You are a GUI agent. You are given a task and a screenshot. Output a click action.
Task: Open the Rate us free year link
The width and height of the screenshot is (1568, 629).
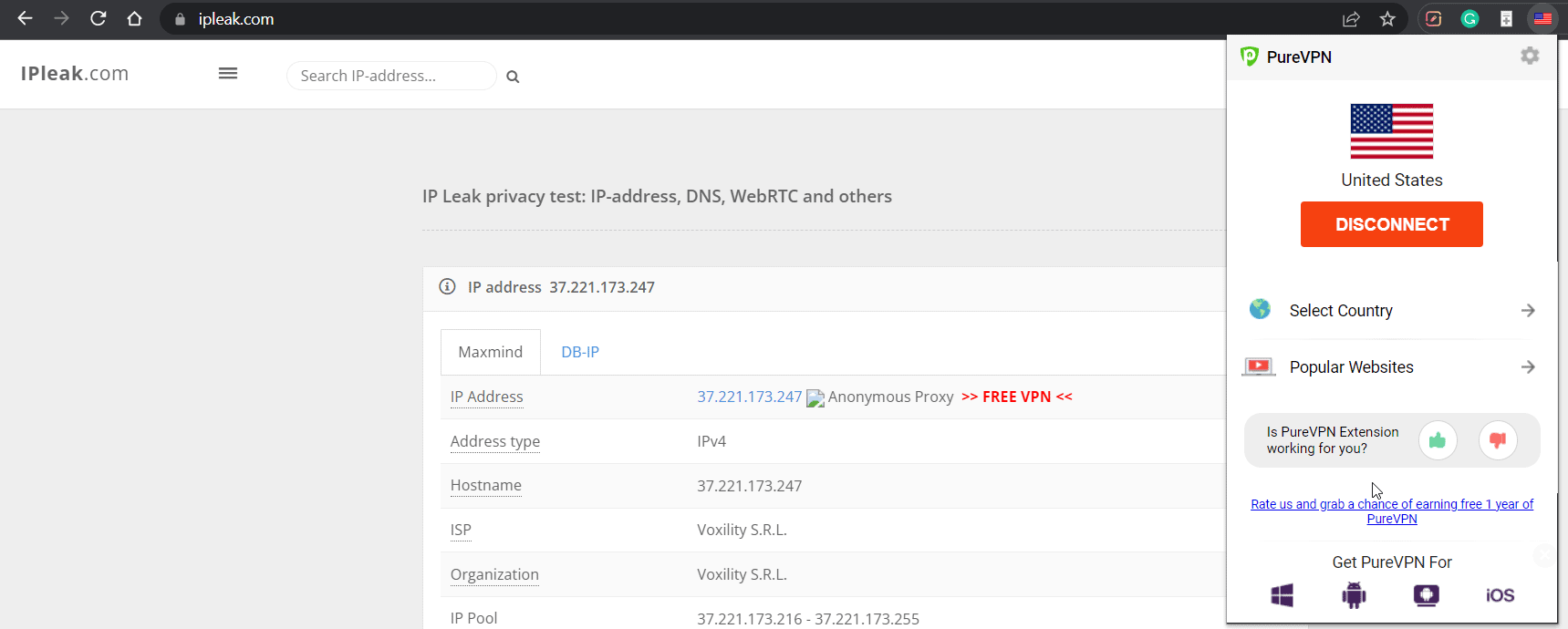(x=1392, y=511)
